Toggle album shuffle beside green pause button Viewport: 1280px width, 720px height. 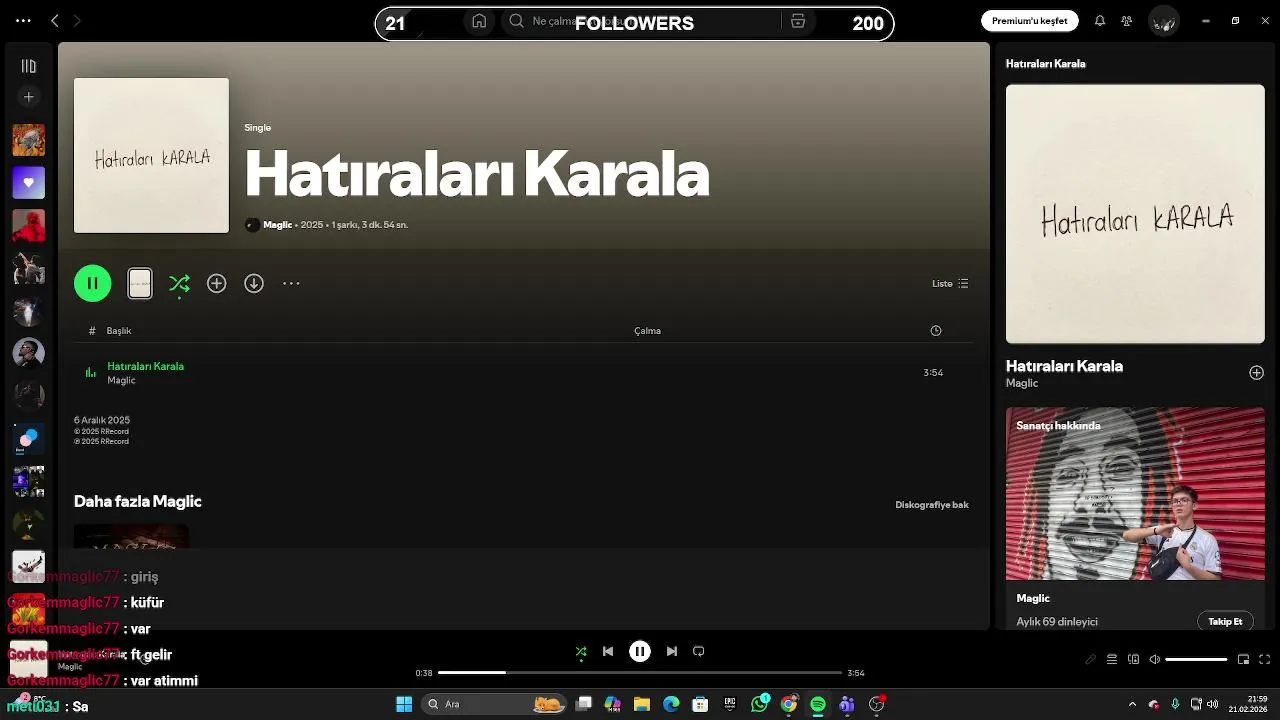click(179, 284)
